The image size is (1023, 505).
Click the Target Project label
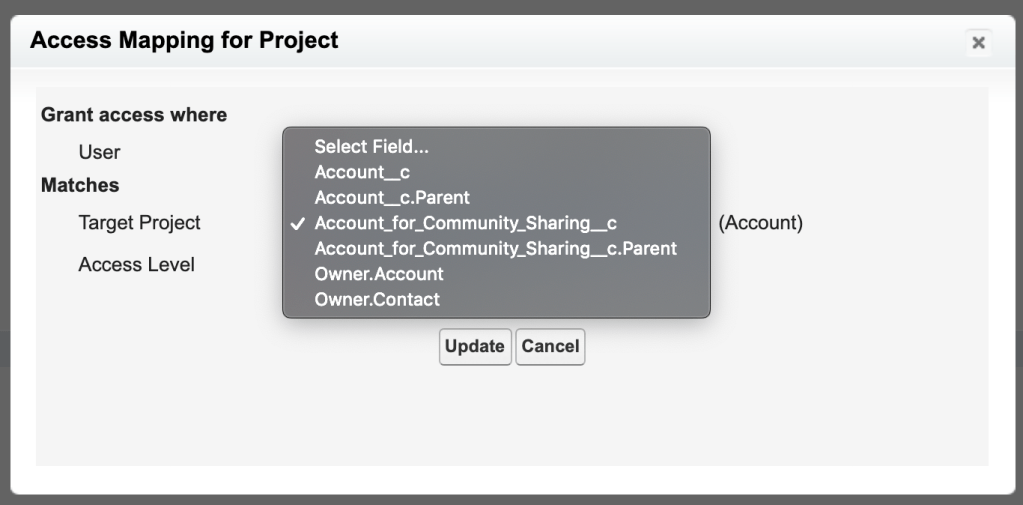(139, 223)
